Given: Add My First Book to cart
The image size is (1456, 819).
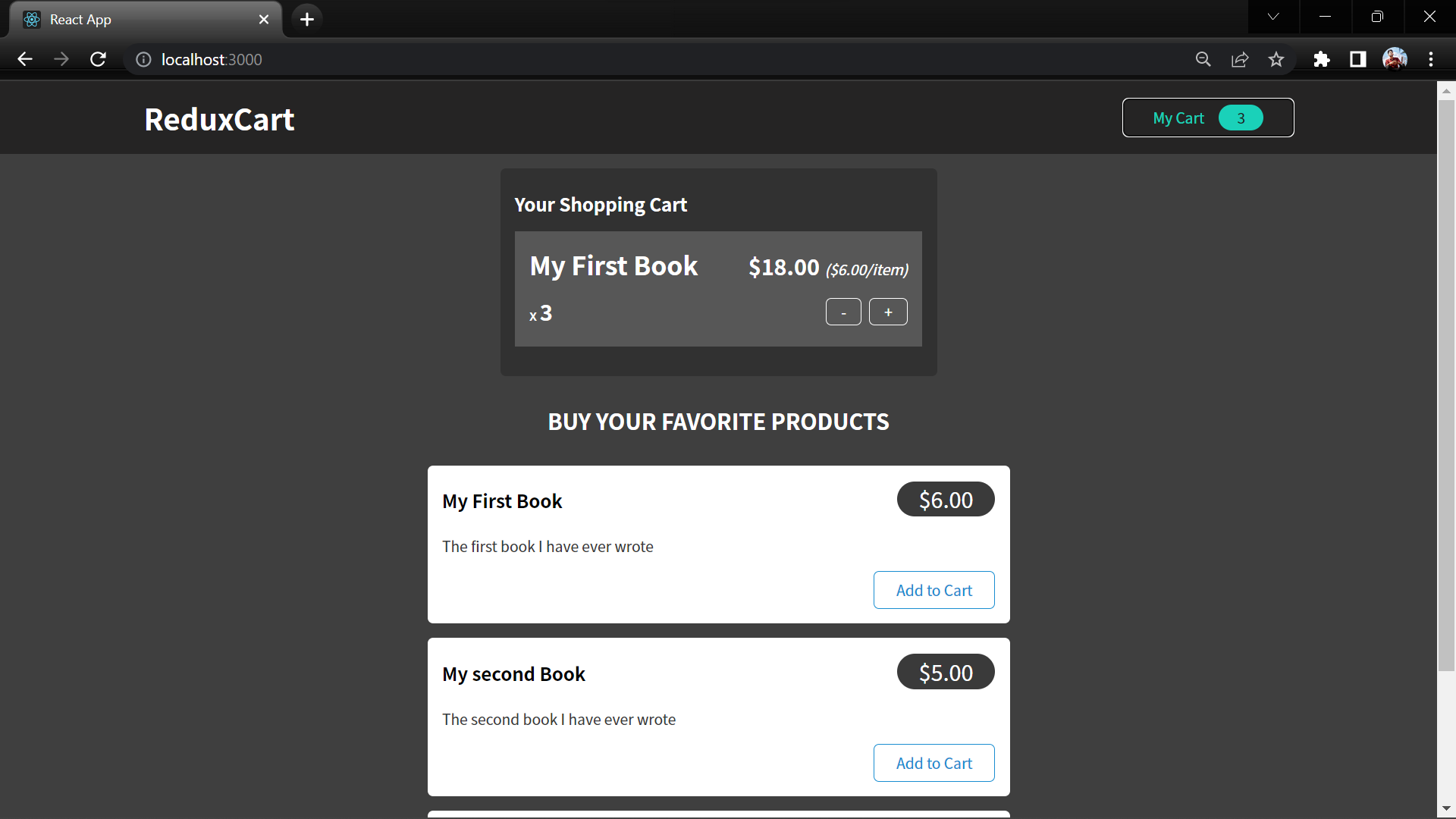Looking at the screenshot, I should tap(934, 590).
